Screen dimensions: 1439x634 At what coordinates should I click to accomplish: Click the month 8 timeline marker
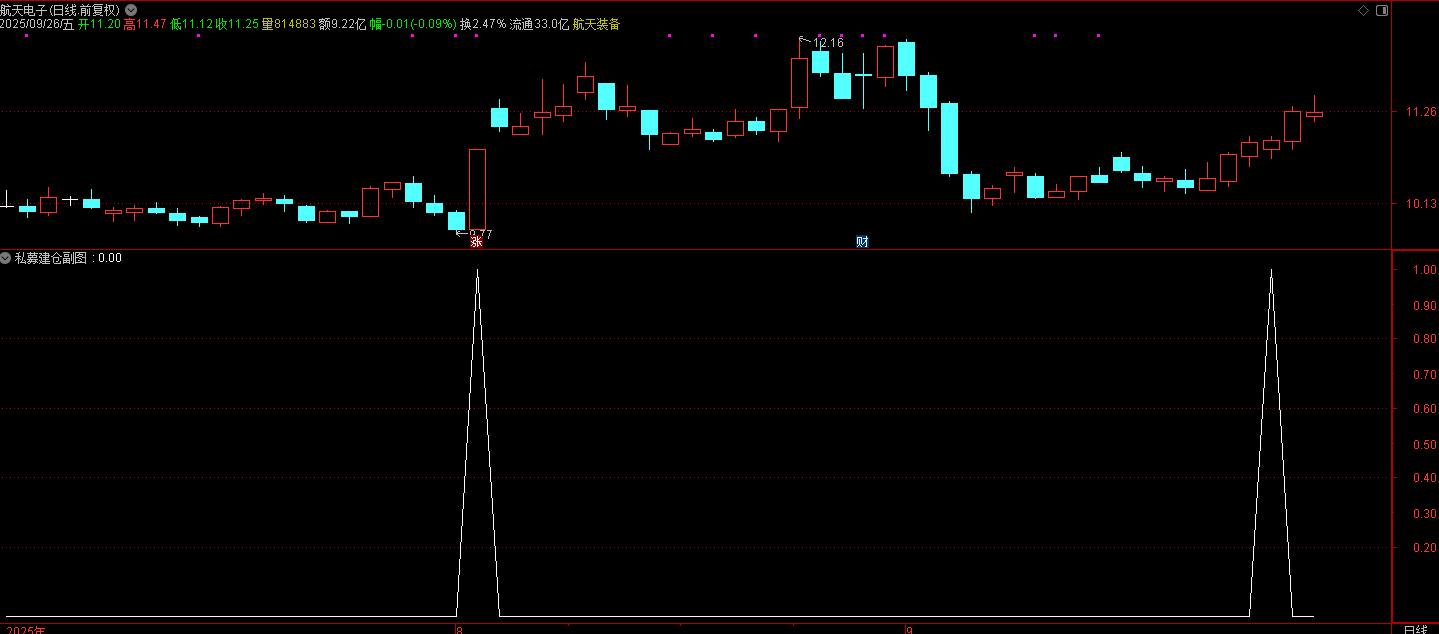point(459,630)
